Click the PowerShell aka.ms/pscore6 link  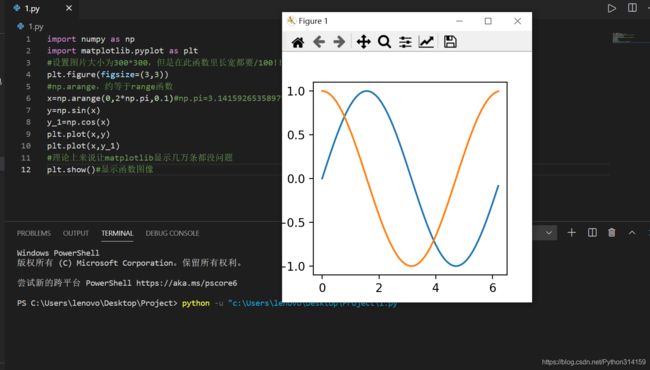187,283
